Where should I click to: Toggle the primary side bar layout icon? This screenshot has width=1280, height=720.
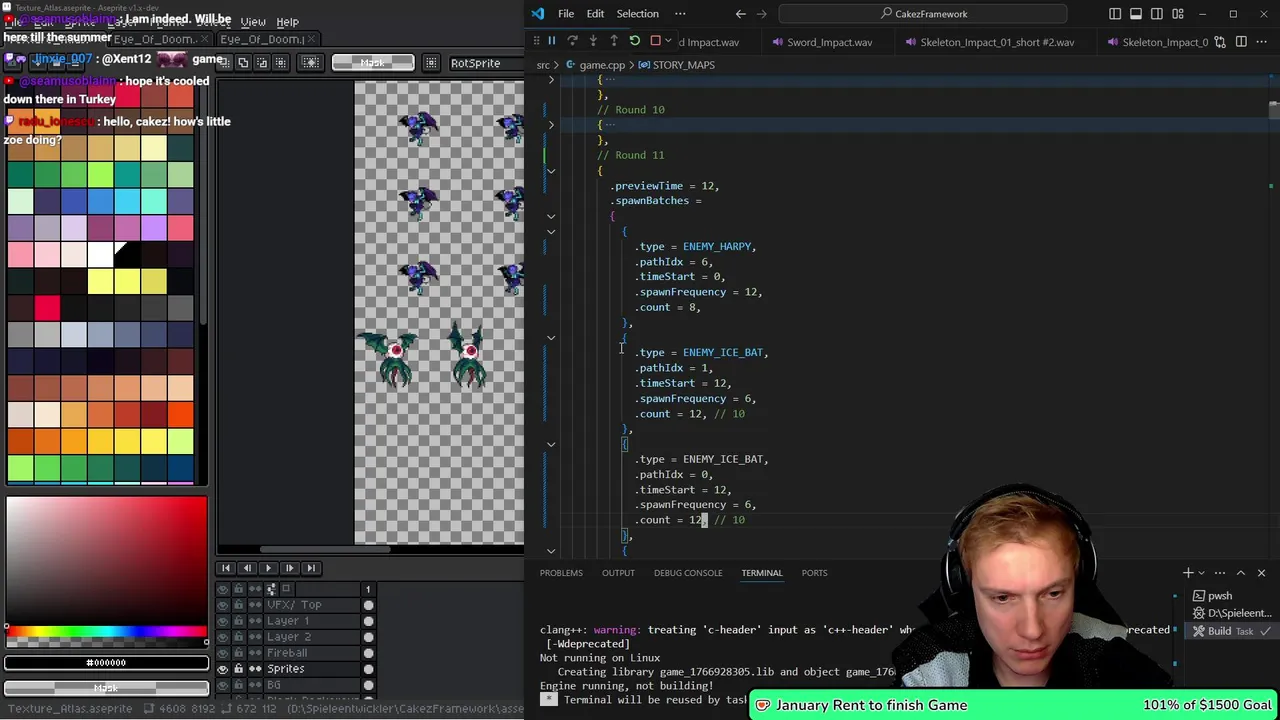click(x=1115, y=14)
